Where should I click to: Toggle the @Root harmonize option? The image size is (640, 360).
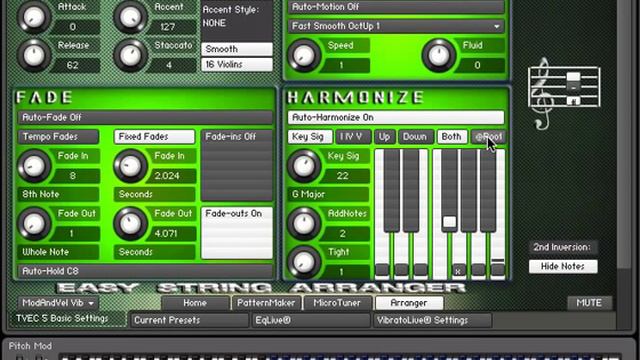[x=488, y=137]
